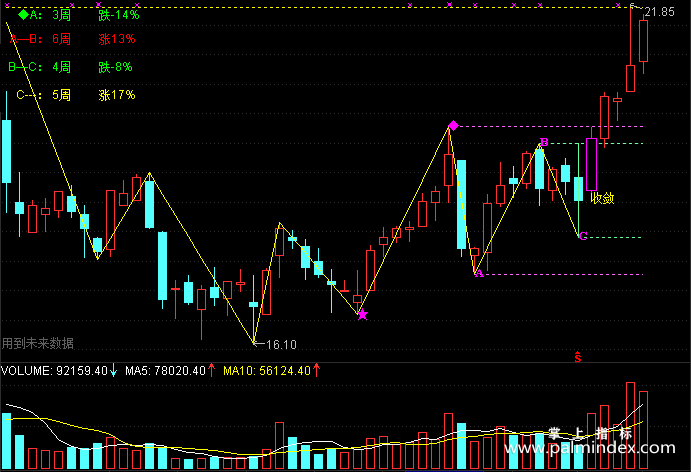This screenshot has height=472, width=691.
Task: Click the B—C: legend label
Action: (26, 67)
